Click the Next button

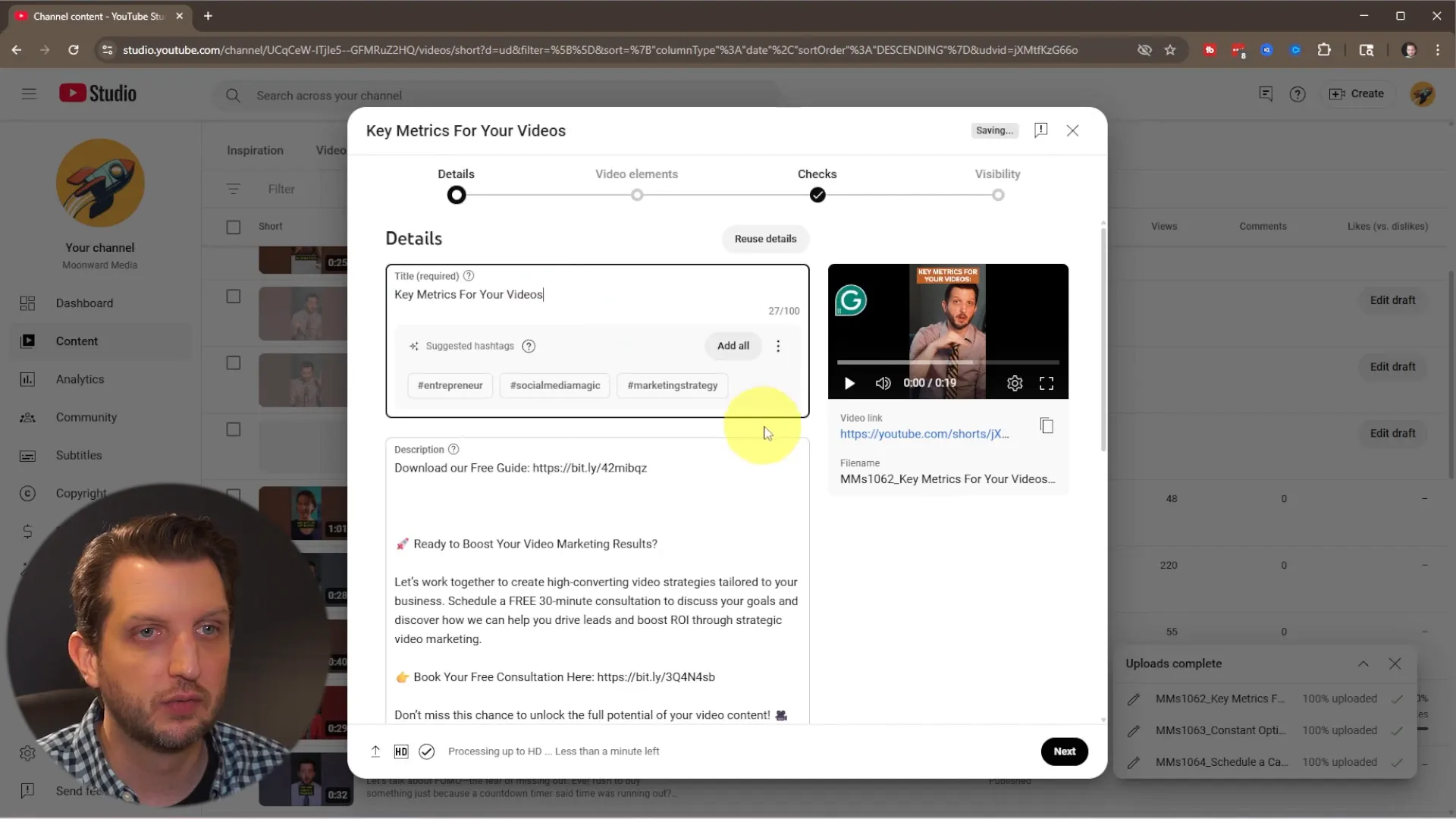(1064, 752)
